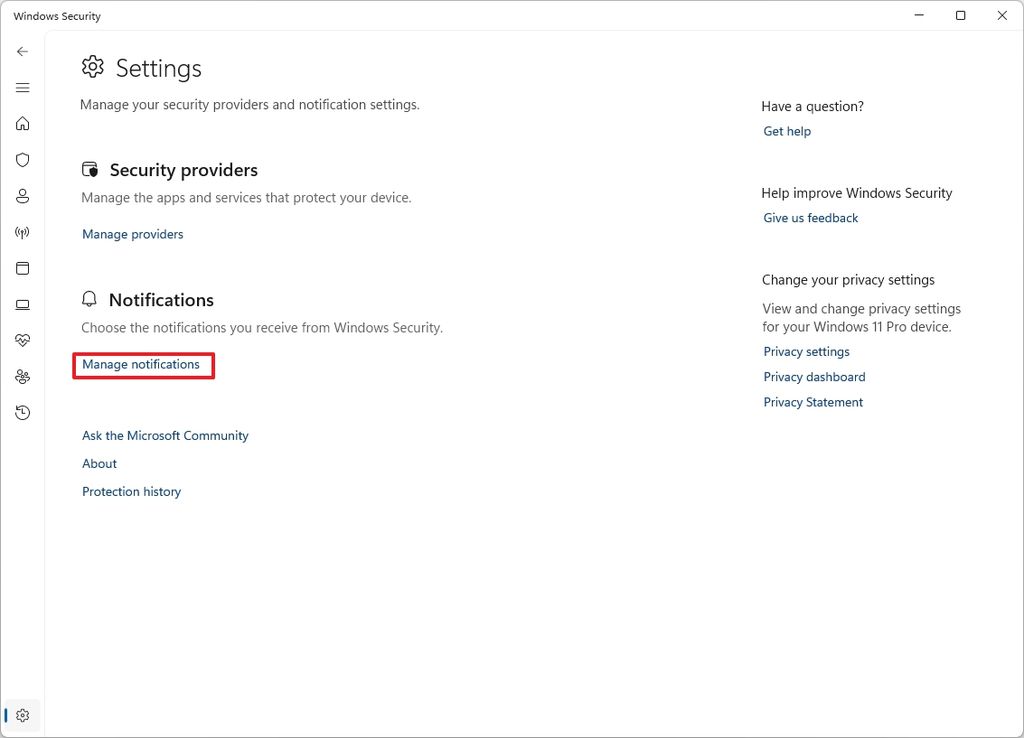Open Manage notifications
The width and height of the screenshot is (1024, 738).
tap(142, 365)
